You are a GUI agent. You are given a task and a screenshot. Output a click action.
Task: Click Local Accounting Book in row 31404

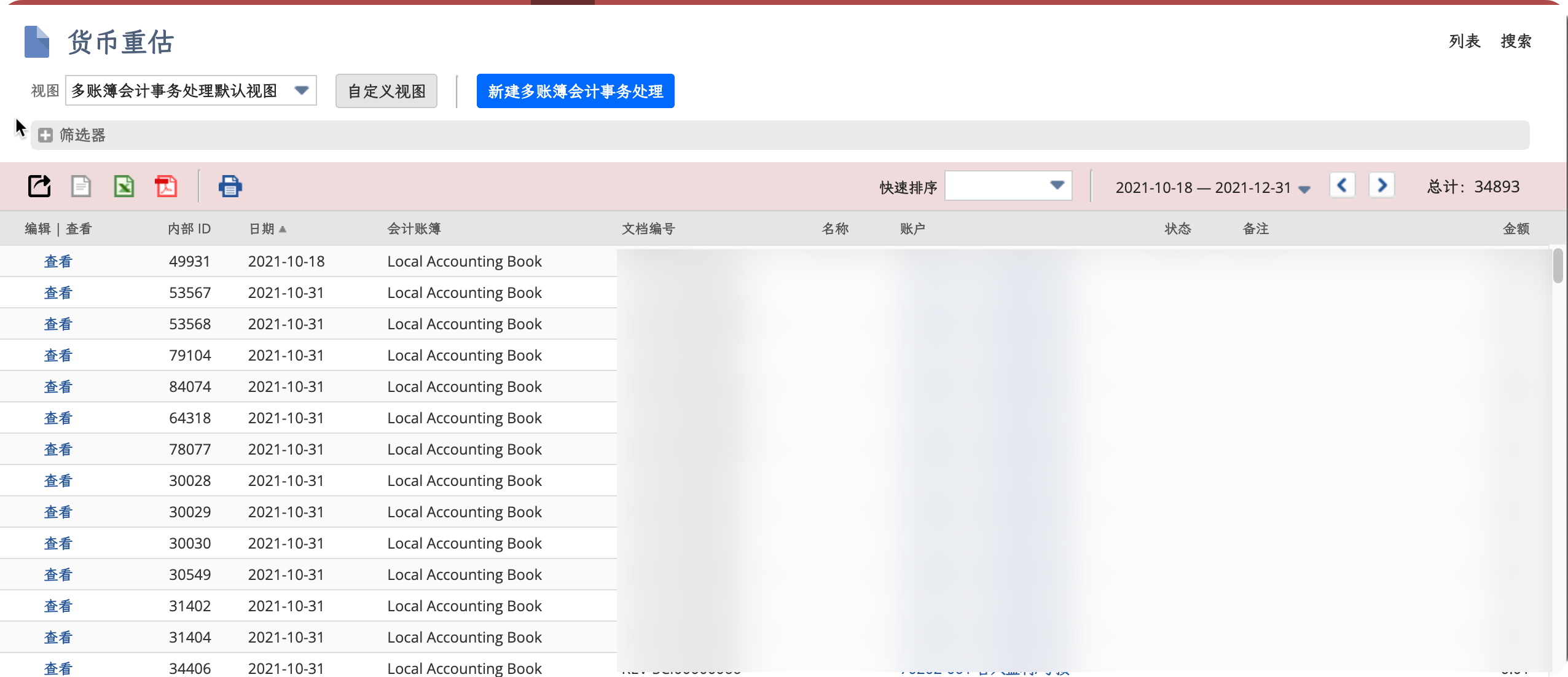(x=465, y=637)
